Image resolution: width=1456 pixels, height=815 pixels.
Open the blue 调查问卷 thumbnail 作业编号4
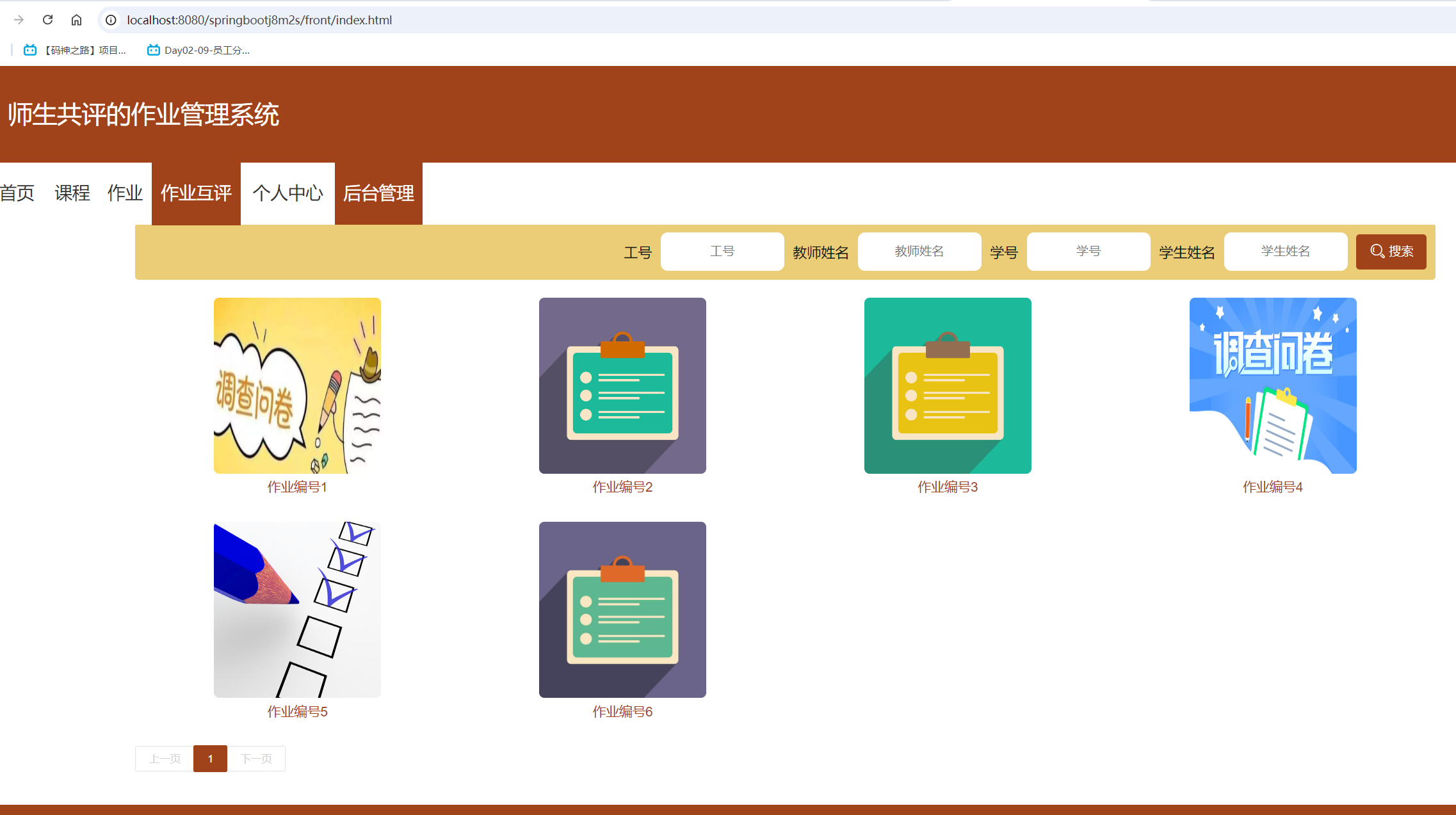(x=1272, y=385)
